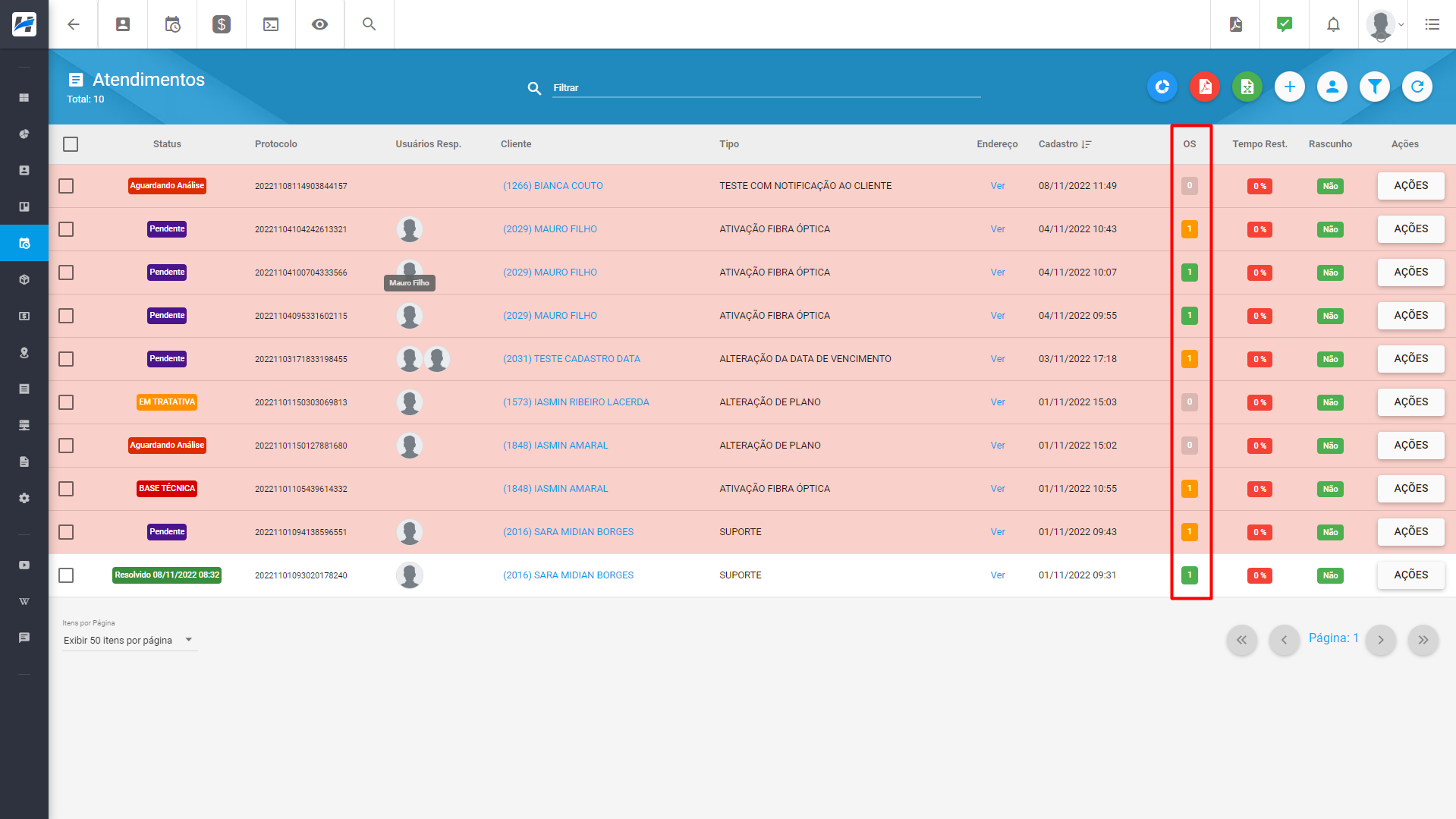This screenshot has width=1456, height=819.
Task: Check the BIANCA COUTO row checkbox
Action: (66, 186)
